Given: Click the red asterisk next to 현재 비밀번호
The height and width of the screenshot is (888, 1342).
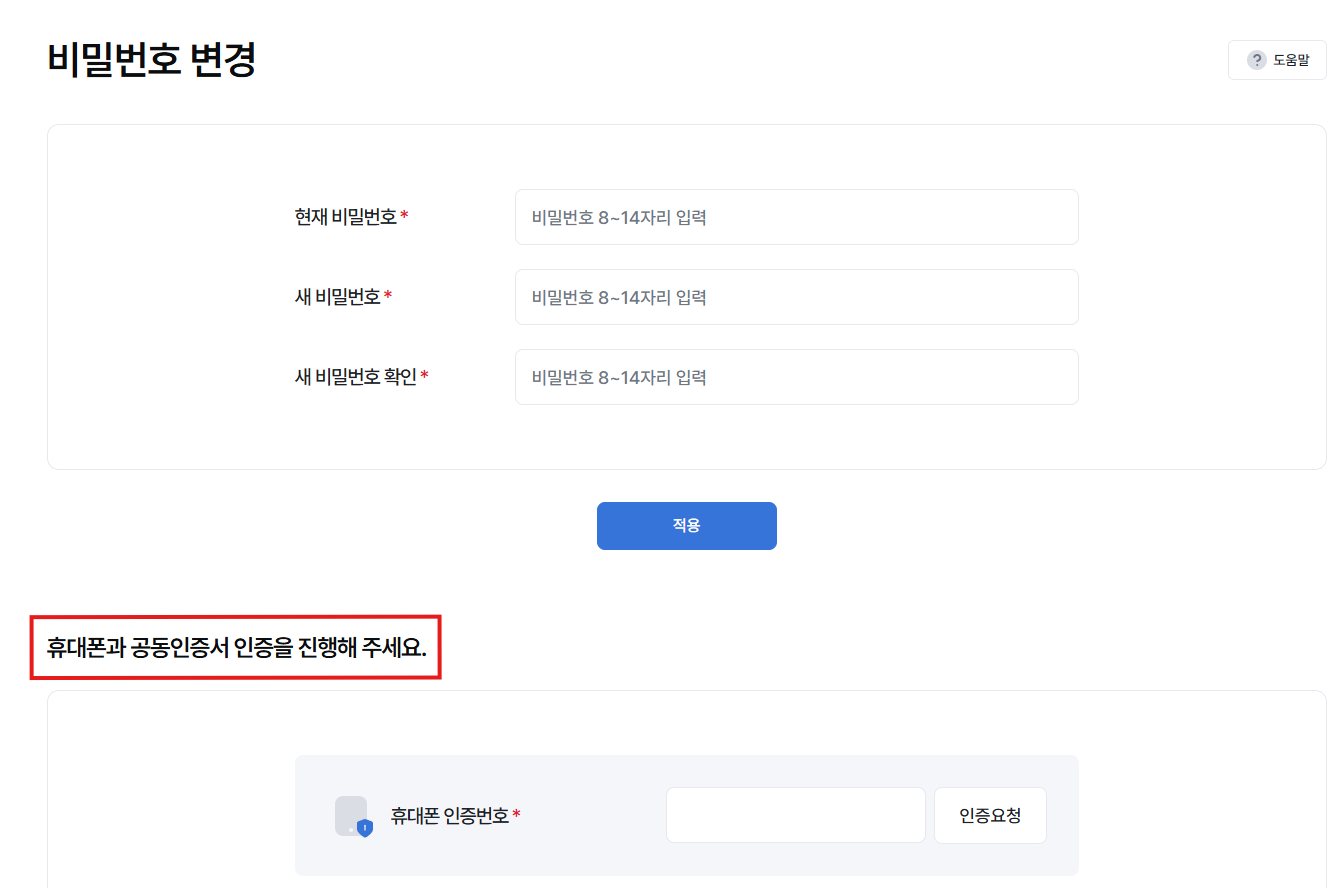Looking at the screenshot, I should point(404,216).
